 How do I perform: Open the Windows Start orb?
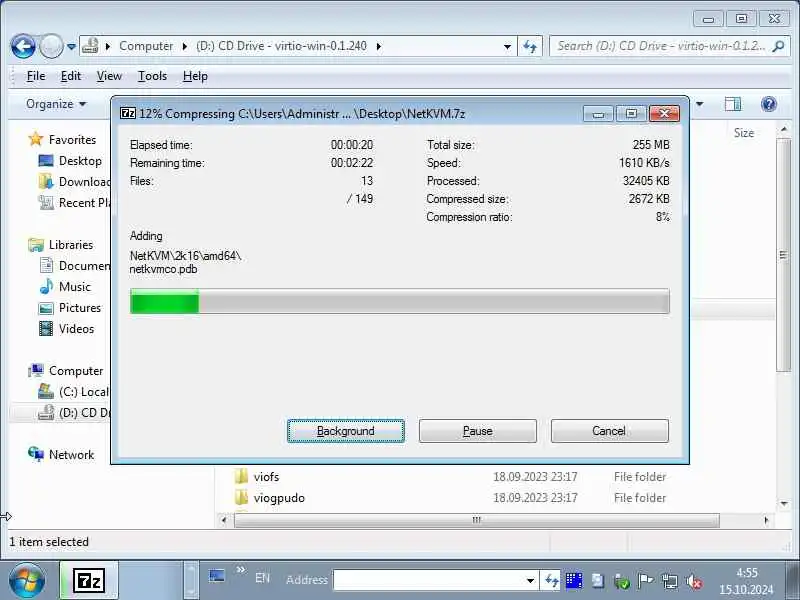[27, 580]
